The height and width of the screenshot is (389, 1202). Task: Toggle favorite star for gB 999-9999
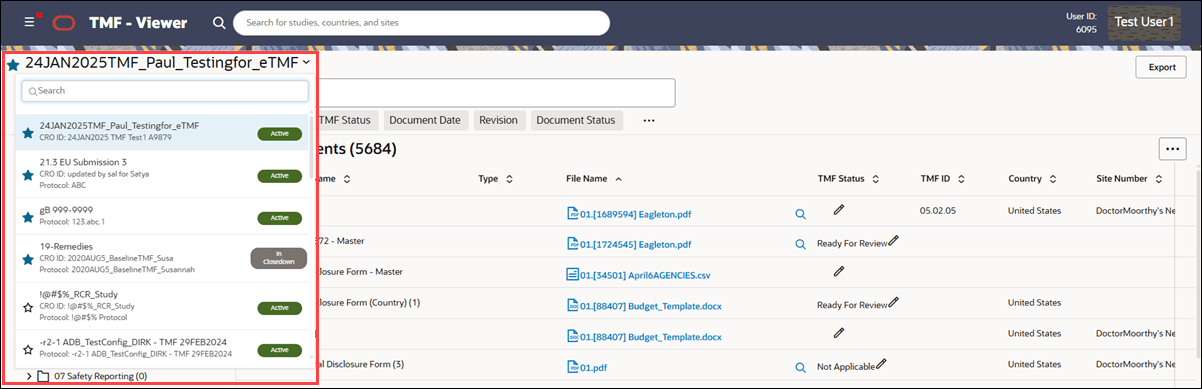click(27, 217)
